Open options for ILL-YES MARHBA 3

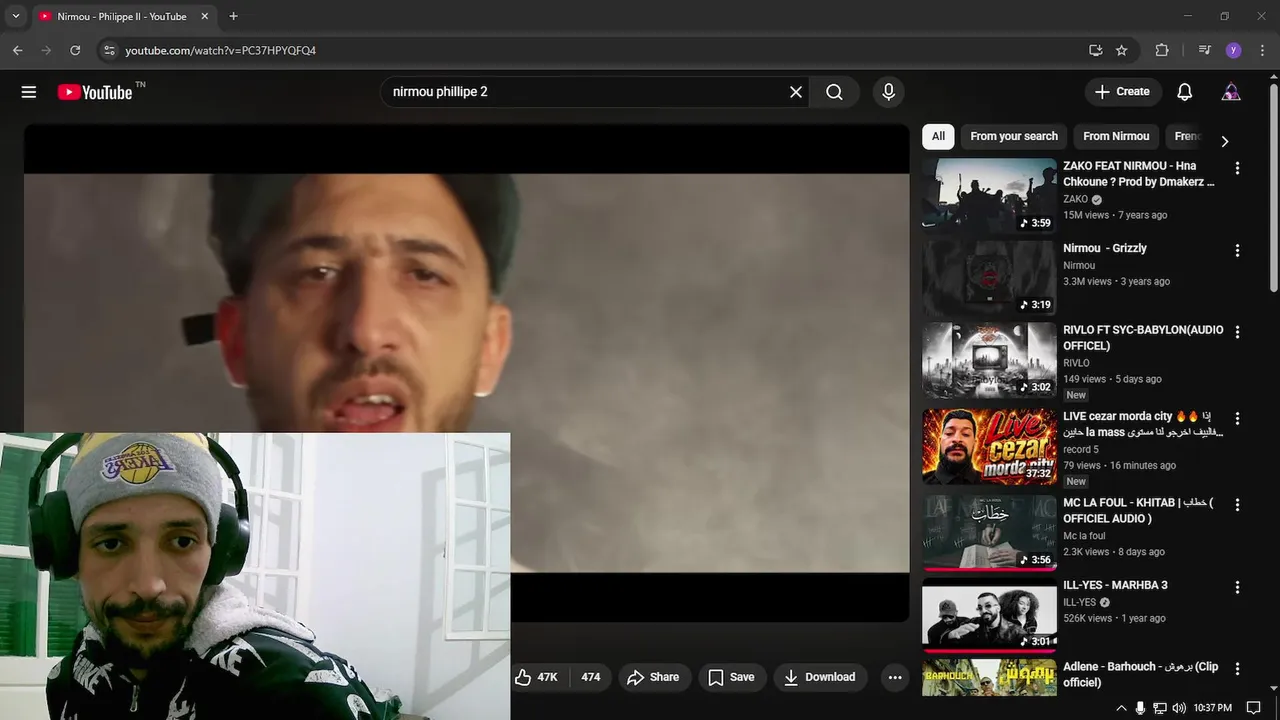click(1237, 587)
